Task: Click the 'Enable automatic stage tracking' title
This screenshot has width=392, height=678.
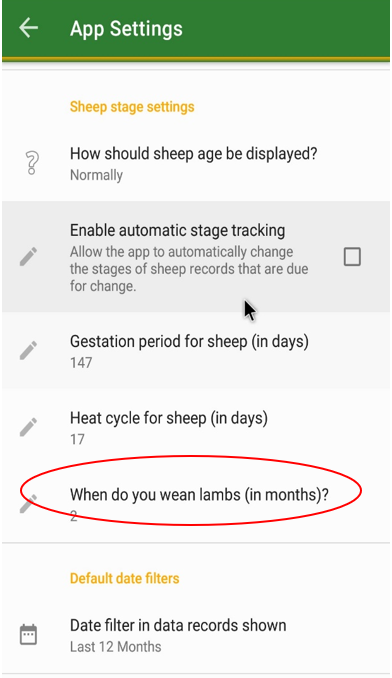Action: (x=177, y=230)
